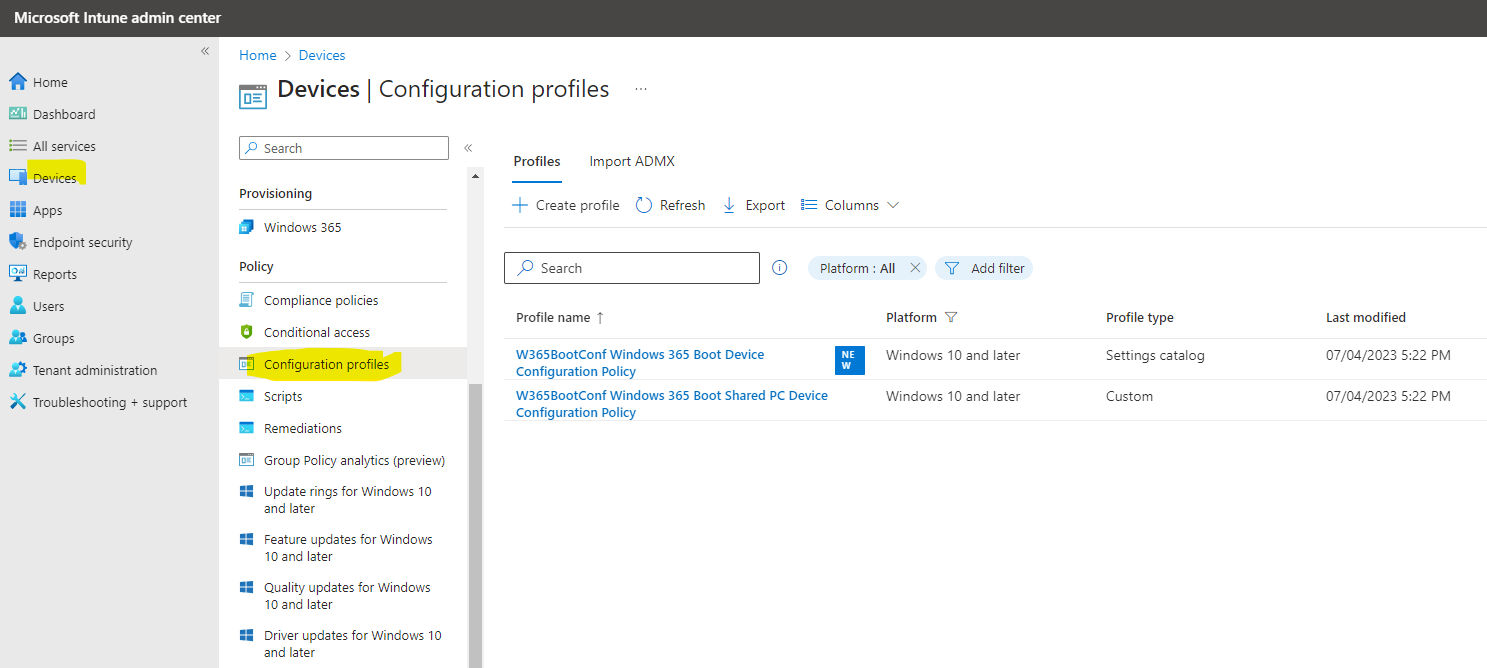Click the Export button
The height and width of the screenshot is (668, 1487).
(754, 205)
